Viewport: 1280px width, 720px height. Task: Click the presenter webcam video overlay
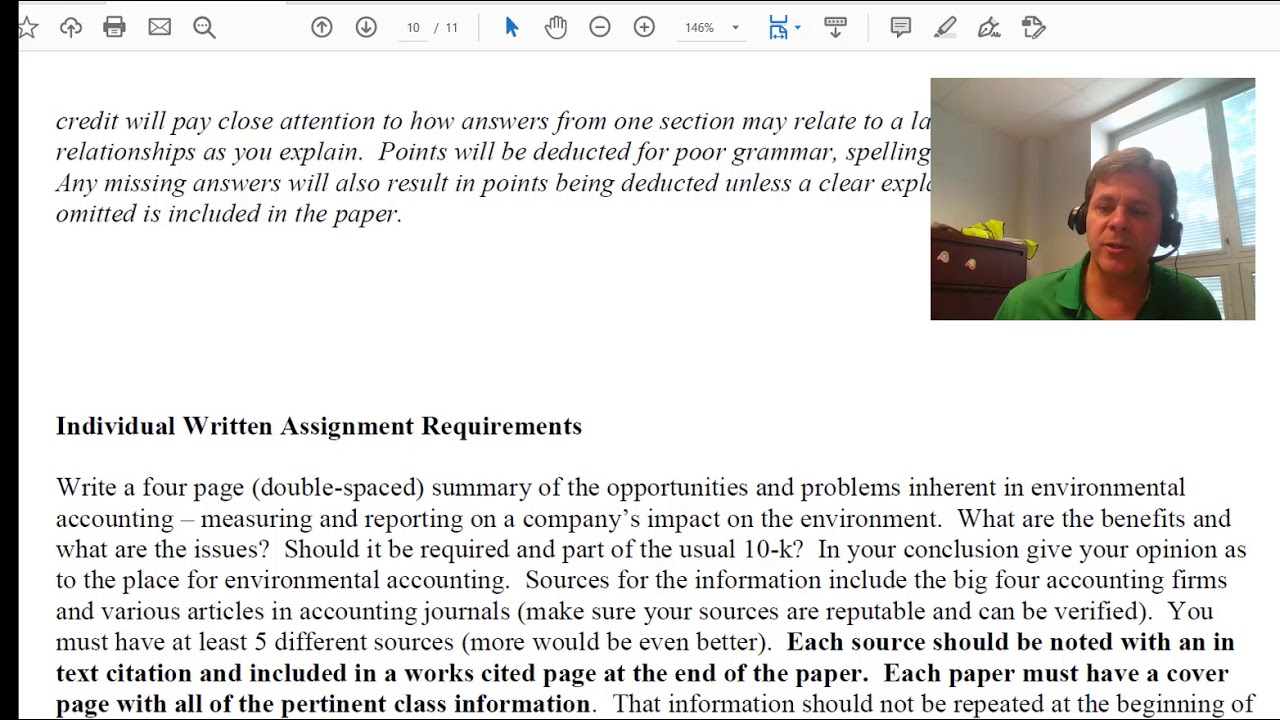(1092, 199)
